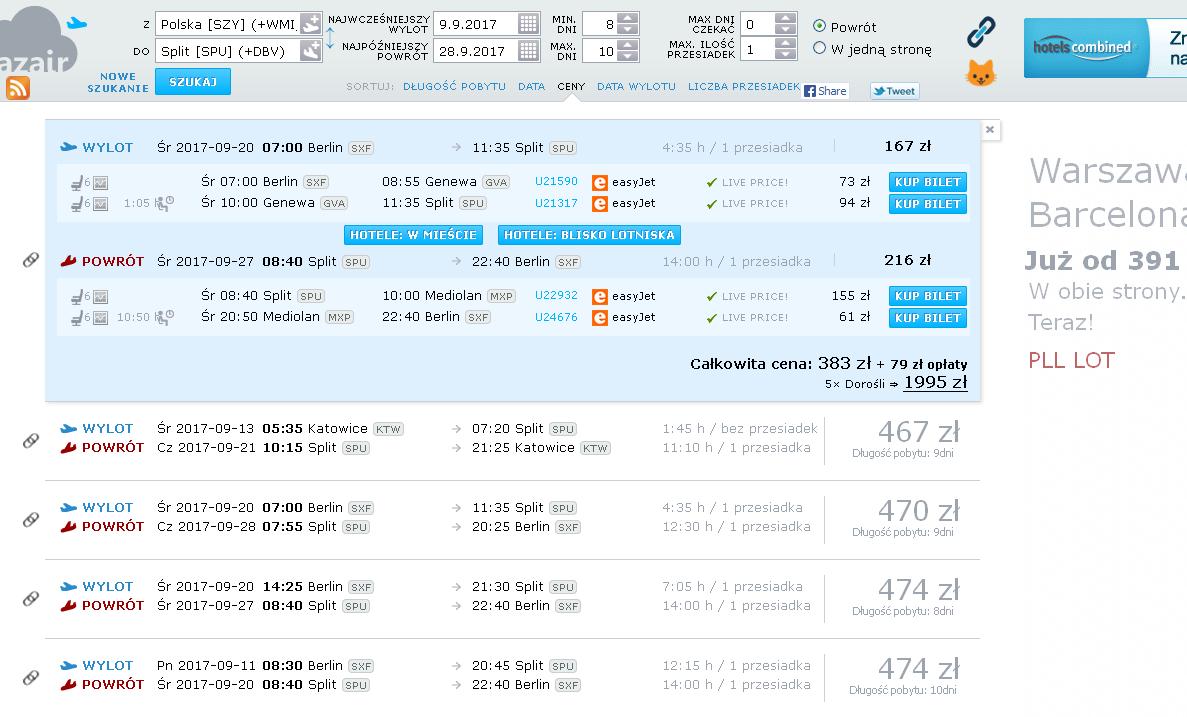Copy permalink for Katowice–Split 467 zł result
The image size is (1187, 717).
click(31, 440)
